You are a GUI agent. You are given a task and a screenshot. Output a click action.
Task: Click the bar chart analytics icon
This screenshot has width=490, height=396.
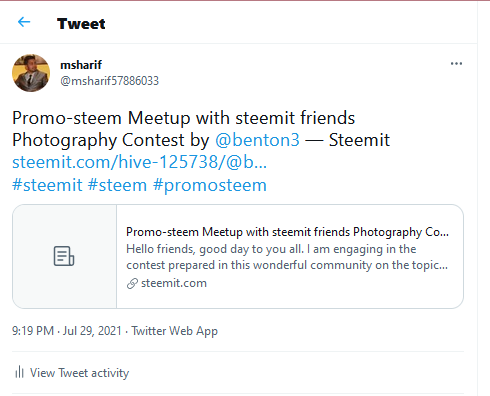pyautogui.click(x=19, y=372)
